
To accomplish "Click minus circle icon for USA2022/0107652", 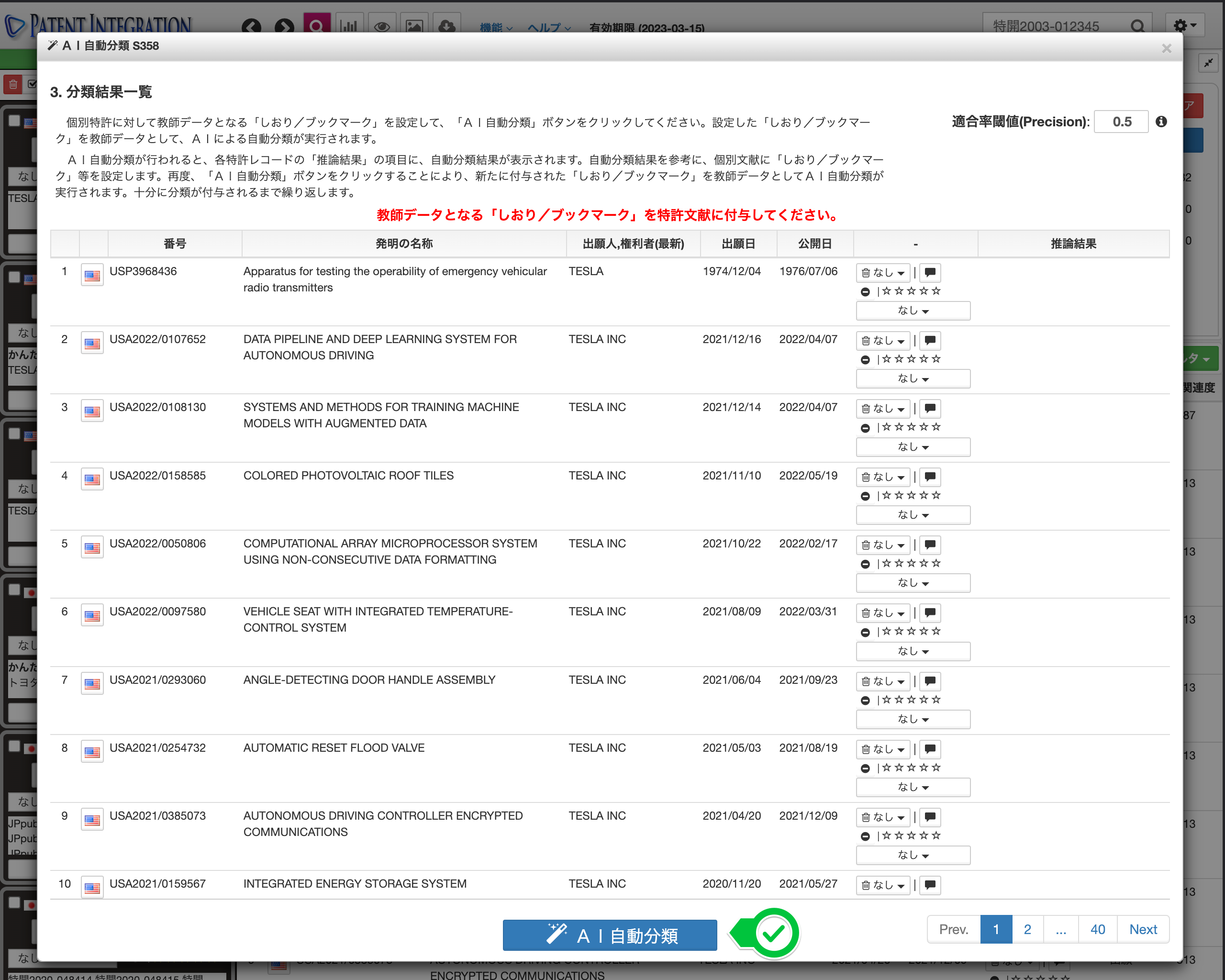I will [x=865, y=360].
